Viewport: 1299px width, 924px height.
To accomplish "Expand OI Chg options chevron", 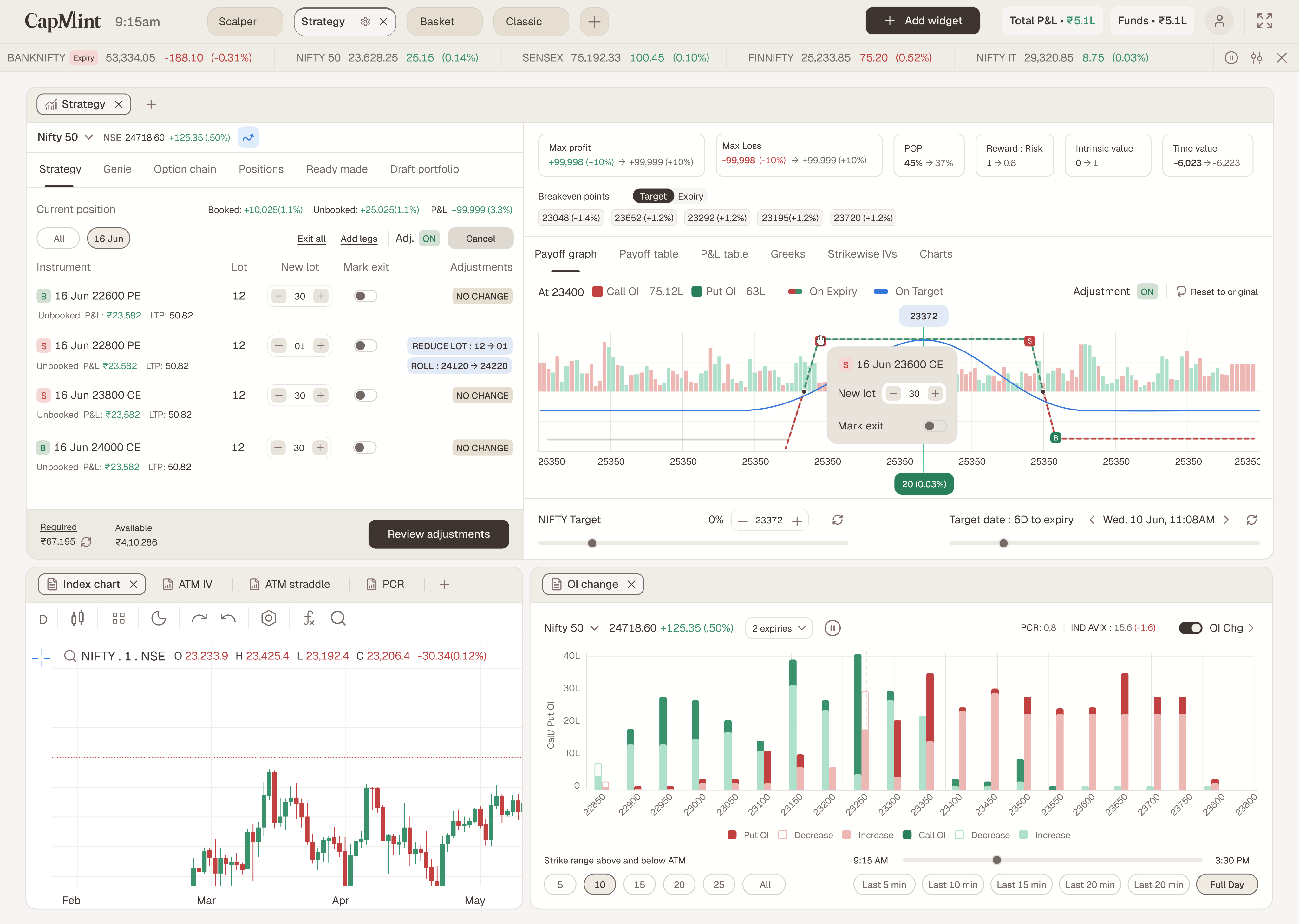I will pos(1251,628).
